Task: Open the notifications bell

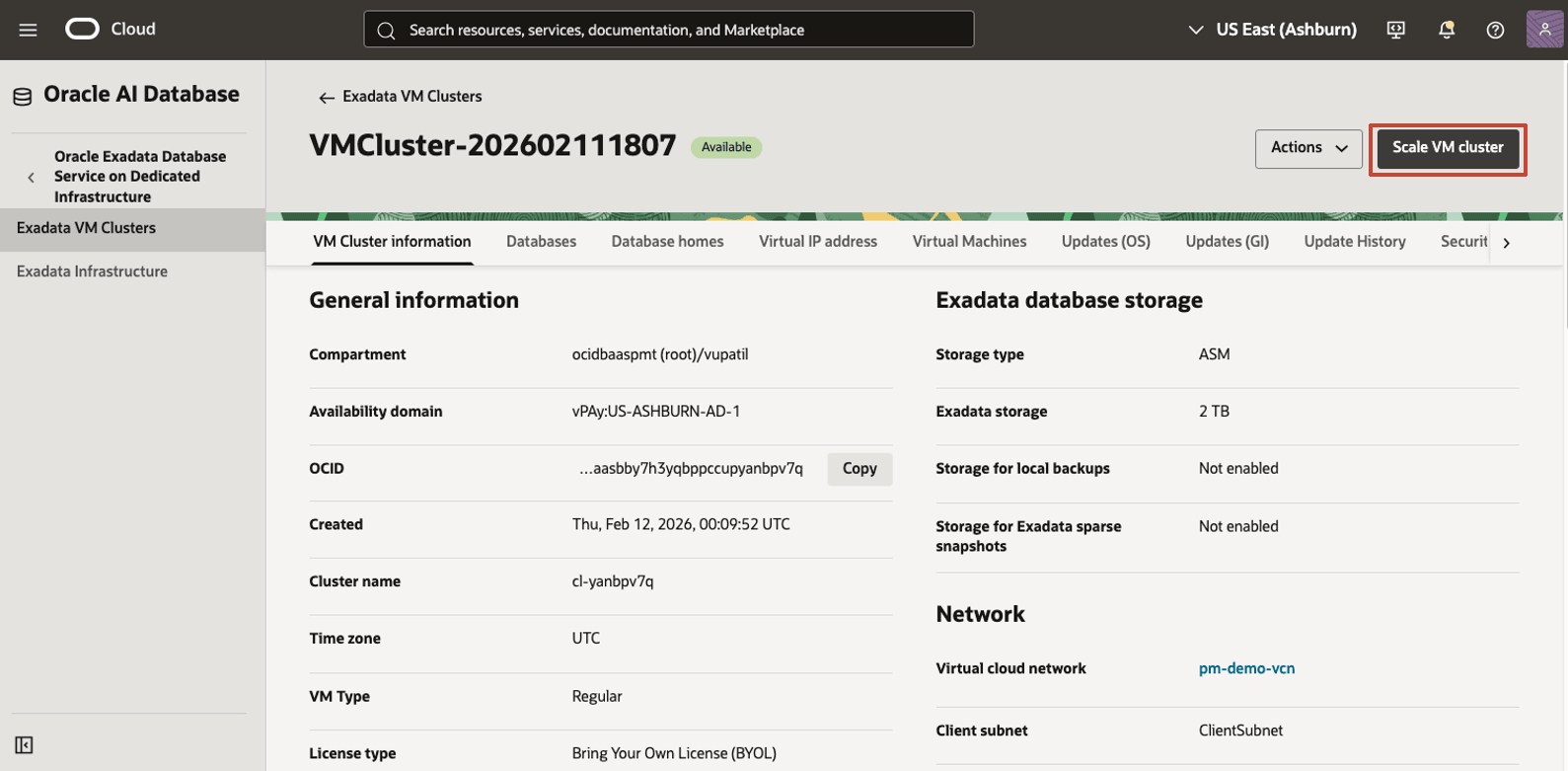Action: click(x=1447, y=30)
